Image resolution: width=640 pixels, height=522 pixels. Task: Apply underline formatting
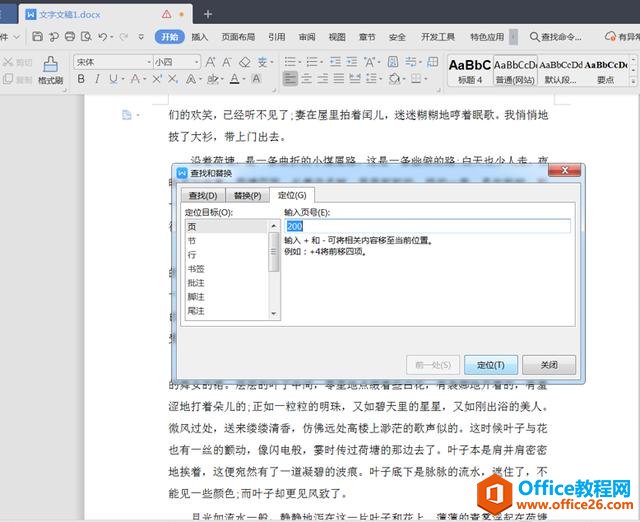113,79
